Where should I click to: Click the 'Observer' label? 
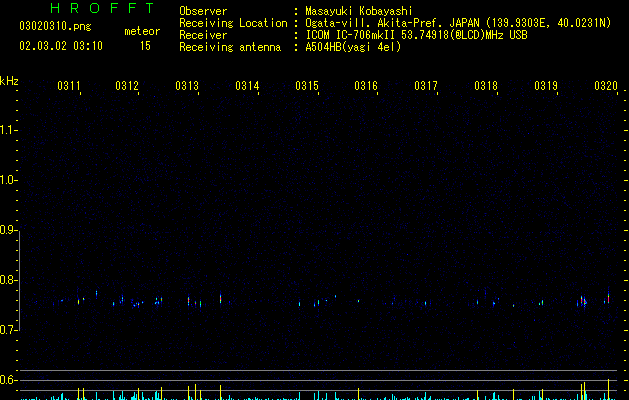pos(203,11)
